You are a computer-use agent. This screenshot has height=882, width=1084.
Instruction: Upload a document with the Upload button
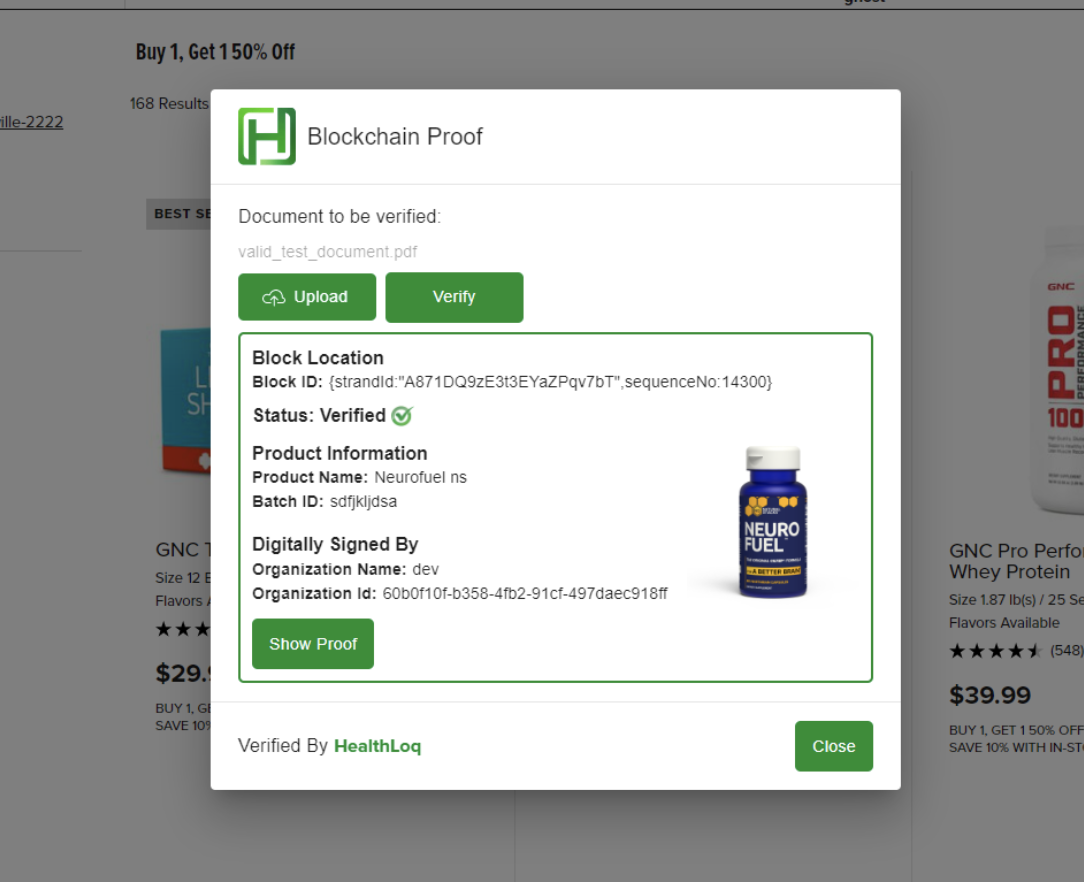pyautogui.click(x=307, y=297)
